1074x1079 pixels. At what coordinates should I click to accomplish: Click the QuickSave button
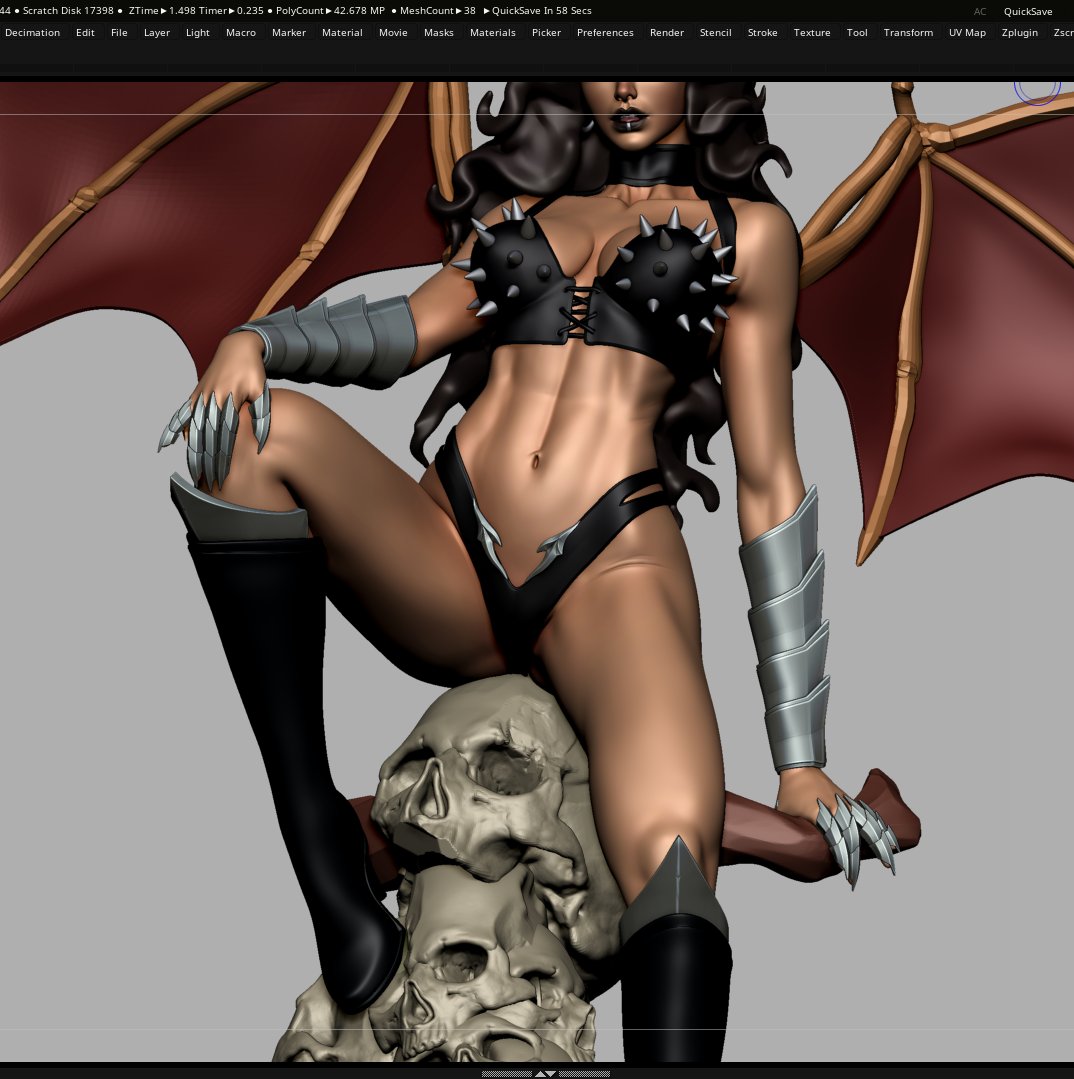[x=1028, y=11]
